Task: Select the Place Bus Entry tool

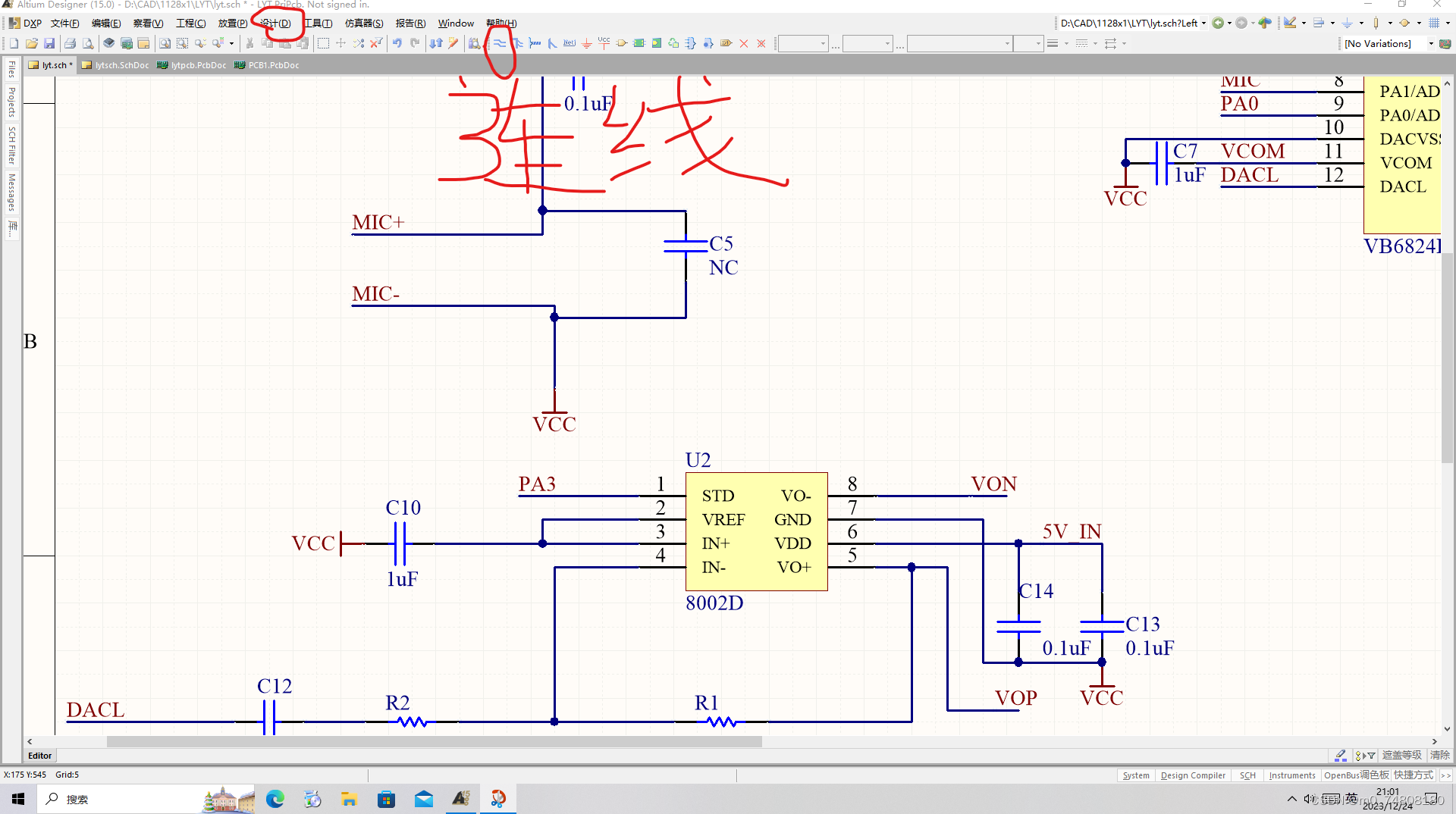Action: (552, 43)
